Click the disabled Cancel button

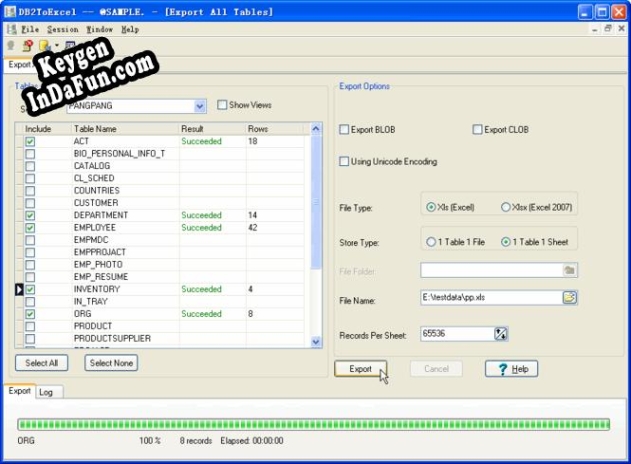tap(436, 369)
